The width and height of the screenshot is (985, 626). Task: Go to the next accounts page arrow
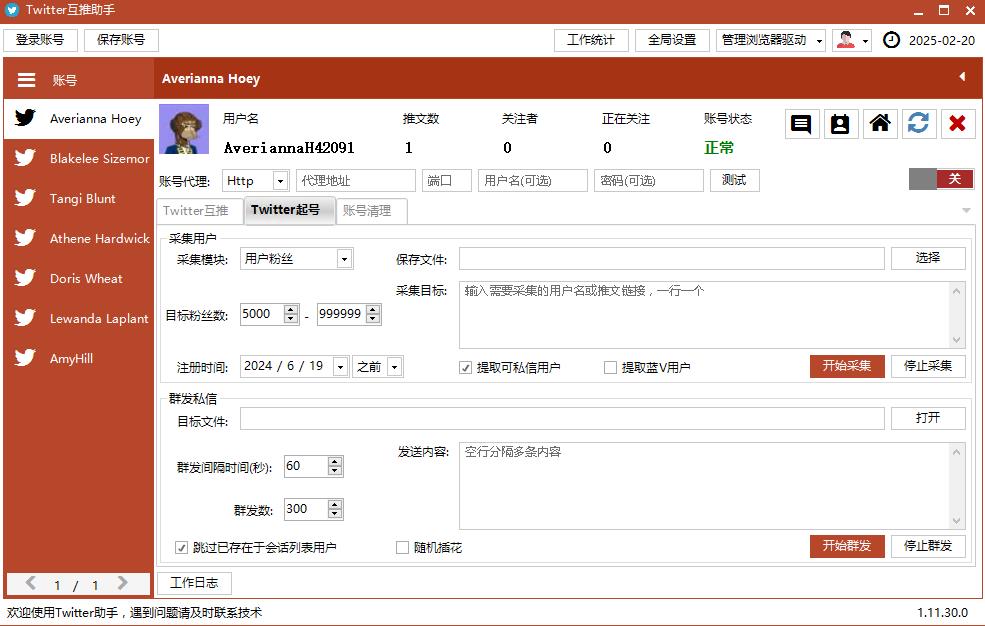pos(122,583)
